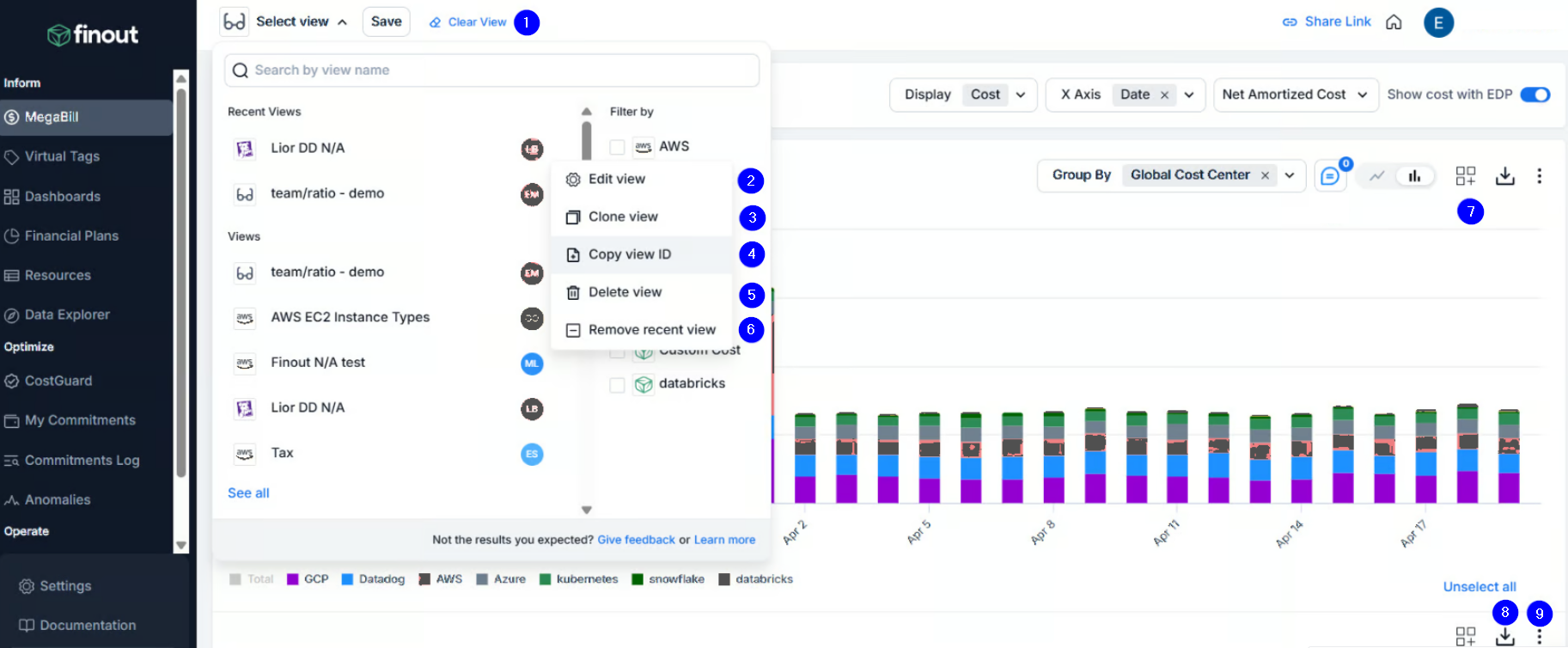
Task: Toggle Azure series in the chart legend
Action: [x=501, y=579]
